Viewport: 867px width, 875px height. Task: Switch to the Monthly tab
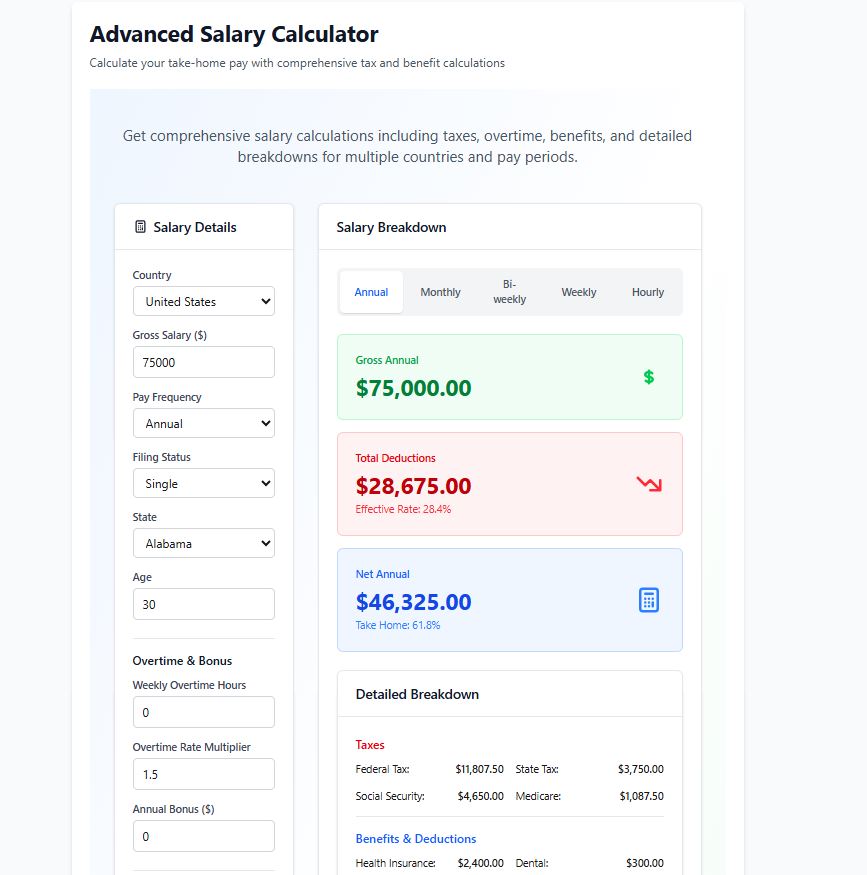[x=440, y=292]
